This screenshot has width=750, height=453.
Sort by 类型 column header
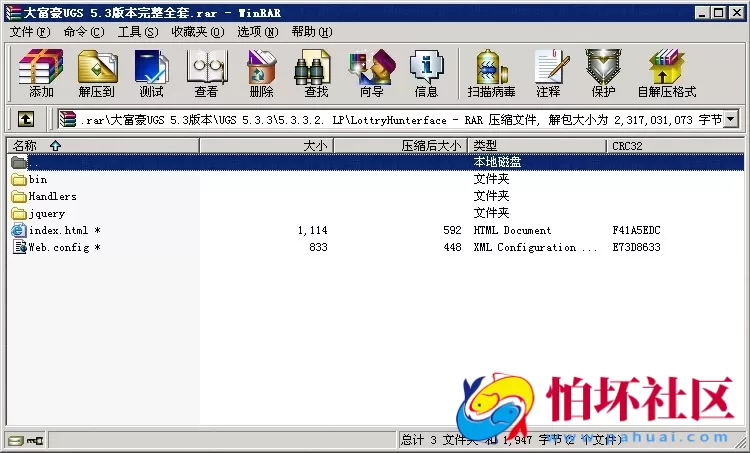click(x=537, y=145)
